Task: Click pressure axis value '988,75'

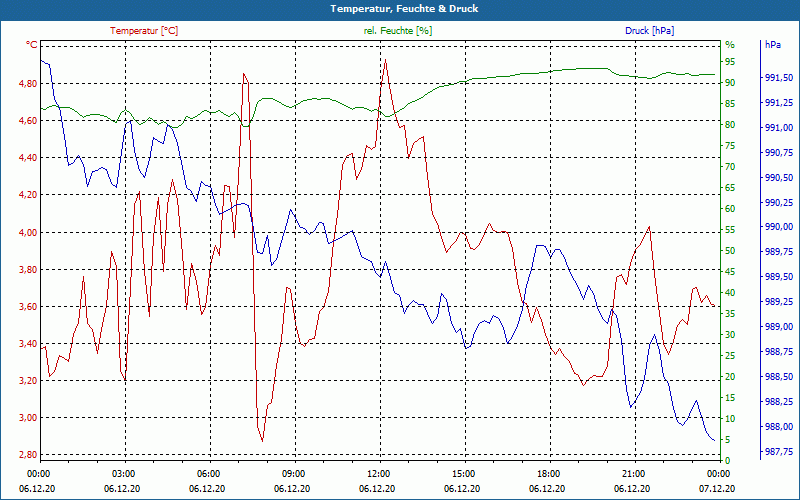Action: coord(779,352)
